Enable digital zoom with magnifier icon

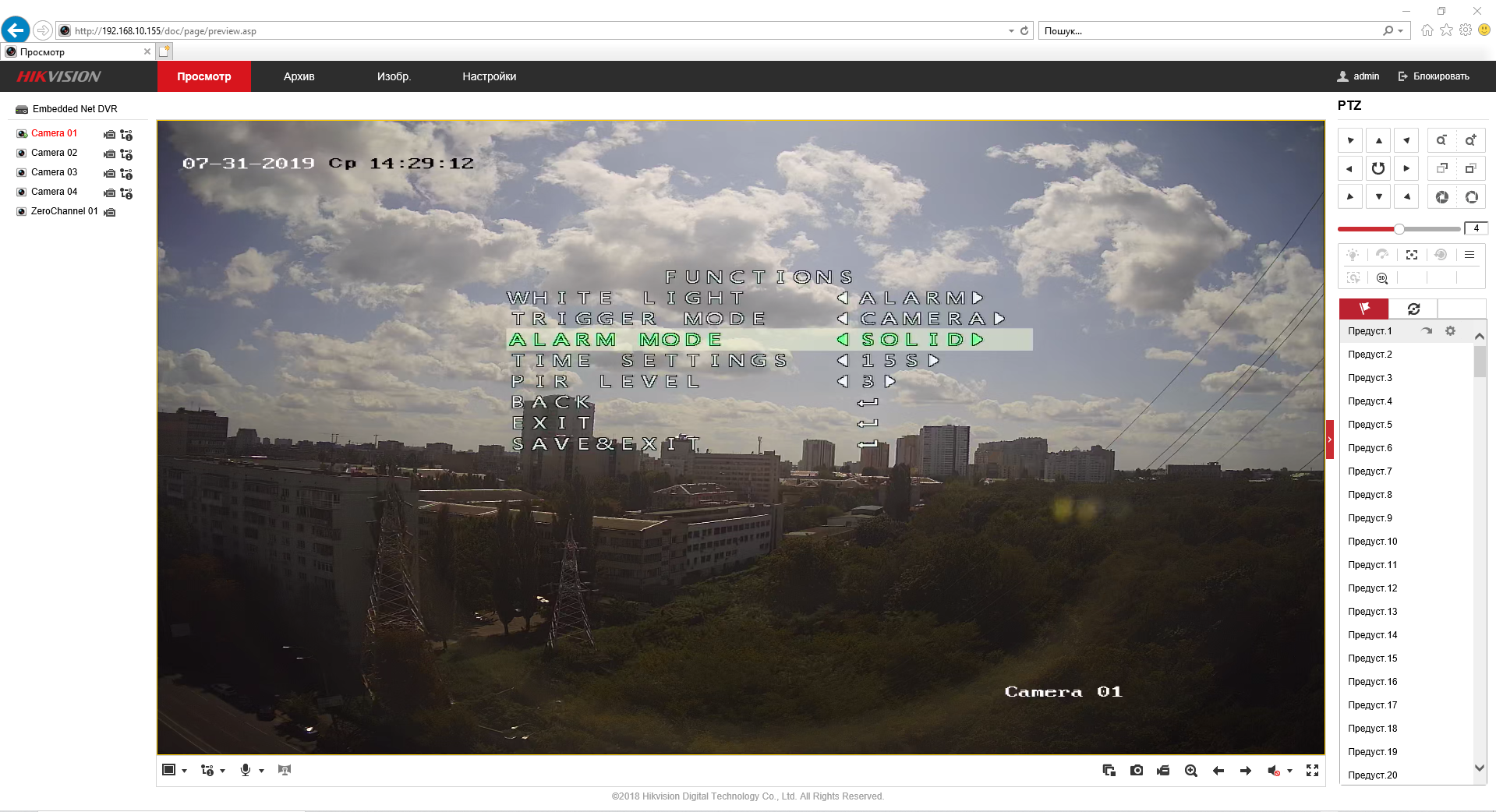point(1191,771)
